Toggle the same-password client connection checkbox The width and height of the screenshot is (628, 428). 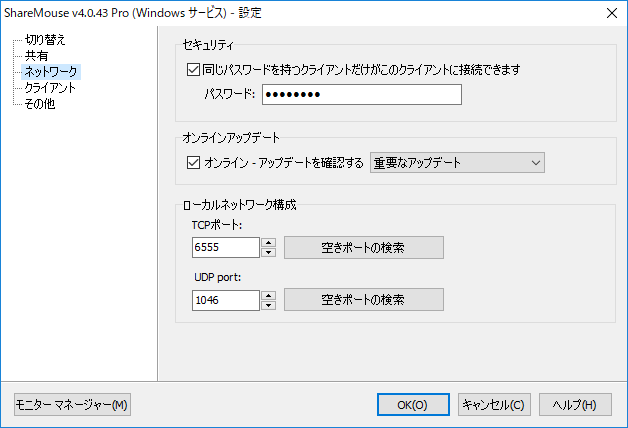pos(193,70)
